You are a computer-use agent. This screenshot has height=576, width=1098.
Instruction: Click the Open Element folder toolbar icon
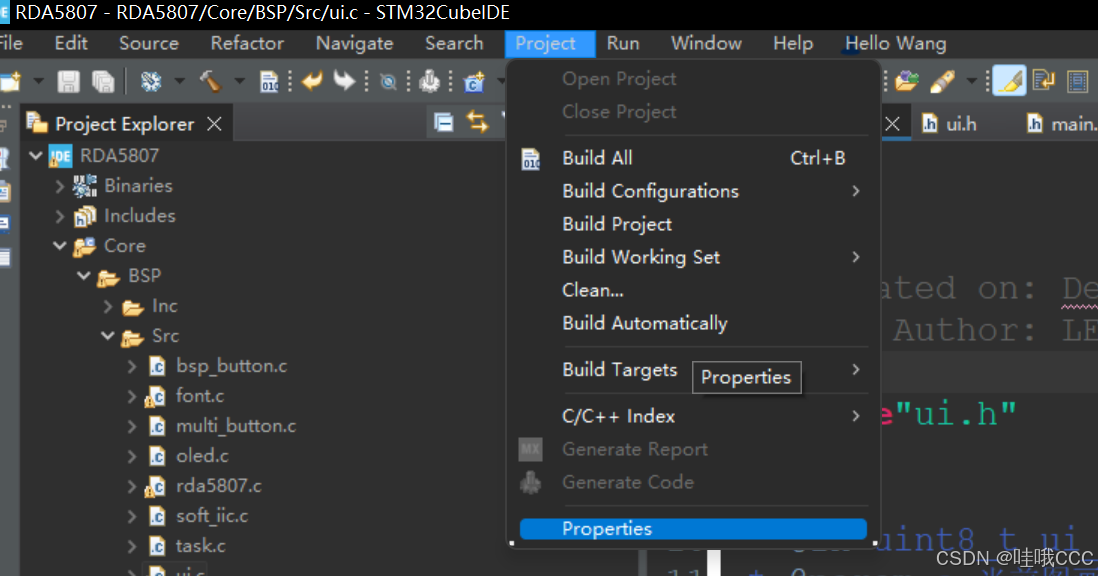click(906, 82)
